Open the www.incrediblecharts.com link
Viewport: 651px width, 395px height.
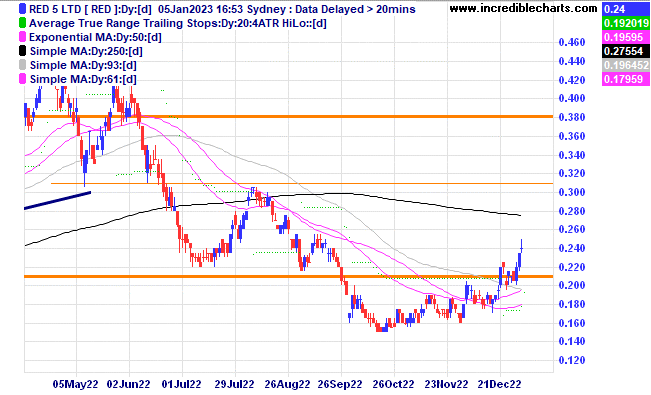pyautogui.click(x=523, y=8)
